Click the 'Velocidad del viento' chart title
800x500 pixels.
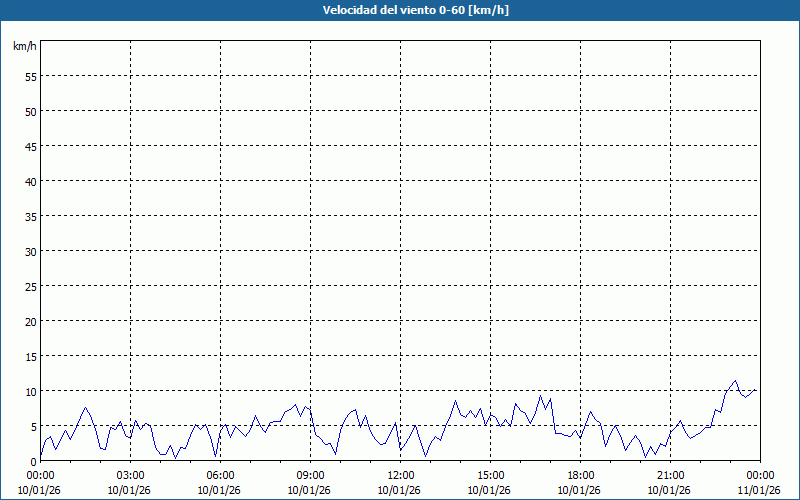(x=401, y=11)
